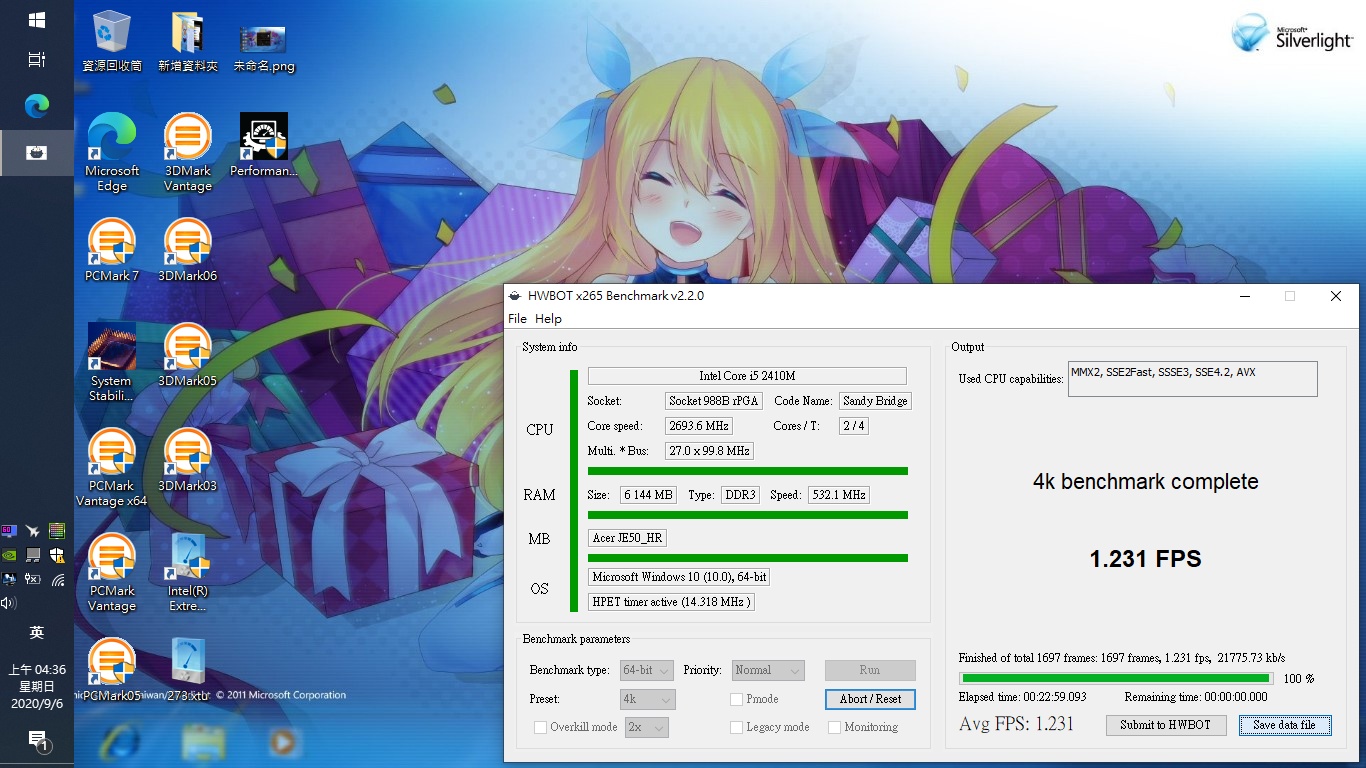
Task: Click the 6 144 MB RAM size
Action: point(648,495)
